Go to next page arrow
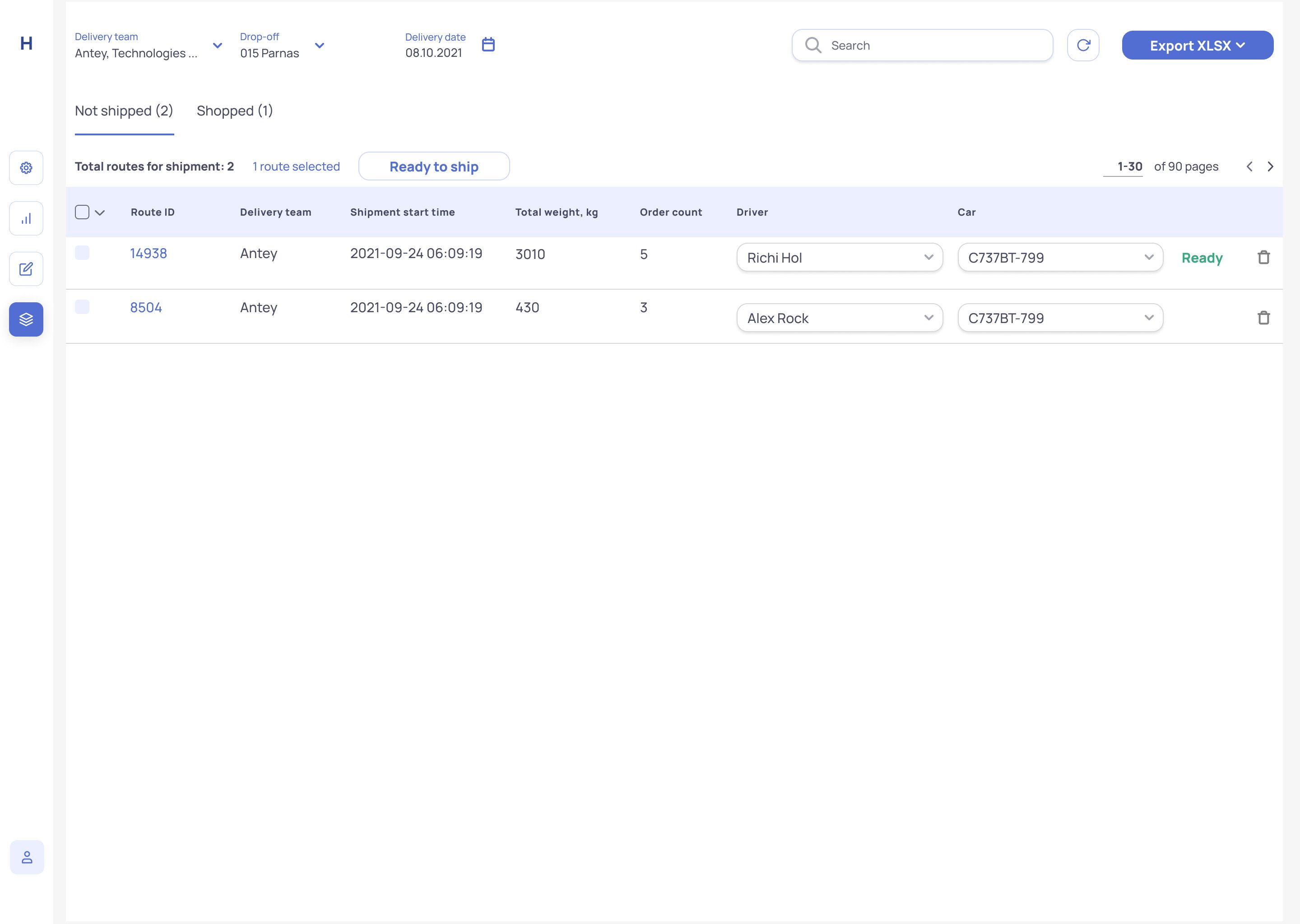The image size is (1300, 924). tap(1270, 166)
